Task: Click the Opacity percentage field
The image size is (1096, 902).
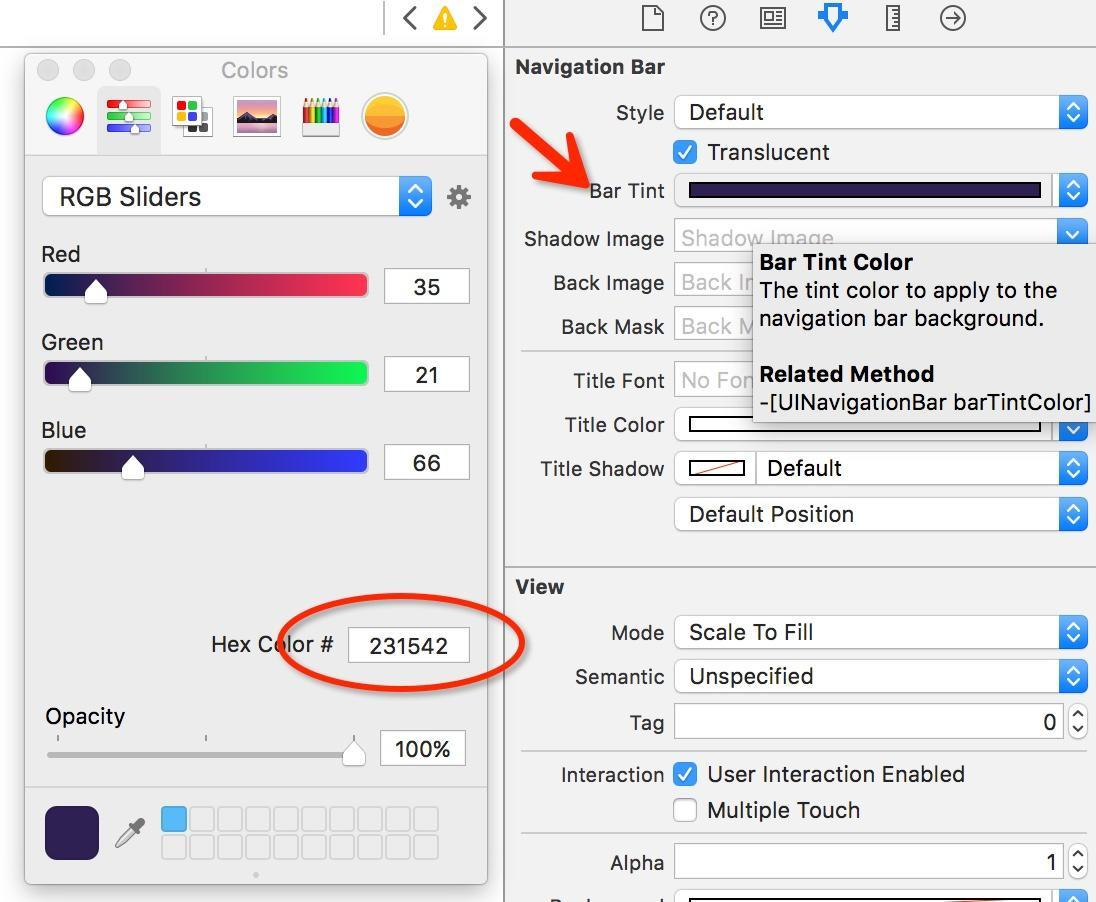Action: (x=423, y=749)
